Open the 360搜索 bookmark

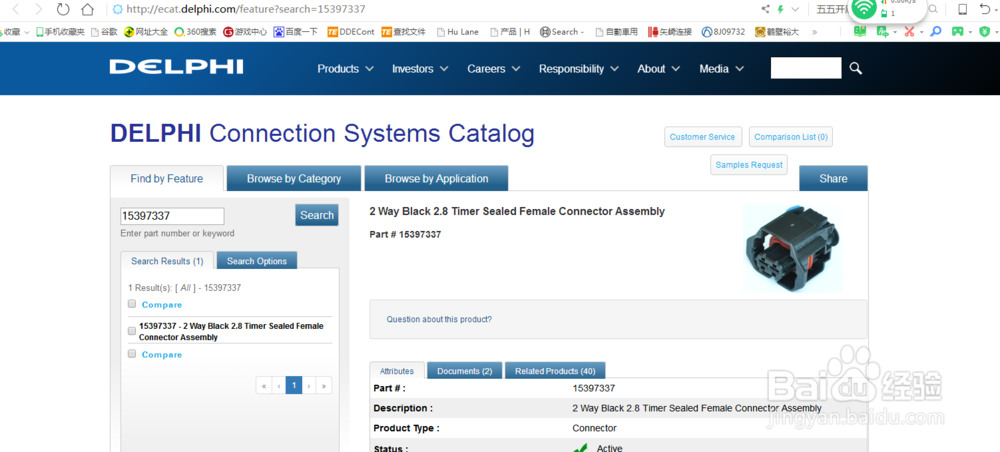pyautogui.click(x=195, y=31)
